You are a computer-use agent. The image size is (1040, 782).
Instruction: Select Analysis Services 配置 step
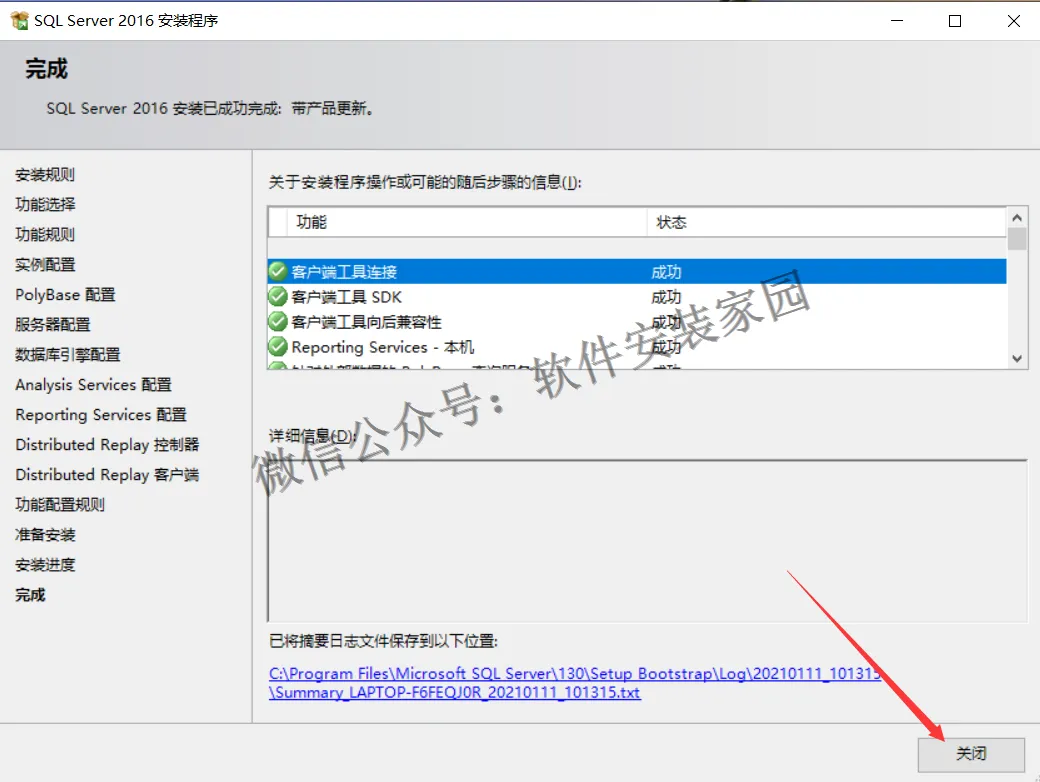(94, 385)
